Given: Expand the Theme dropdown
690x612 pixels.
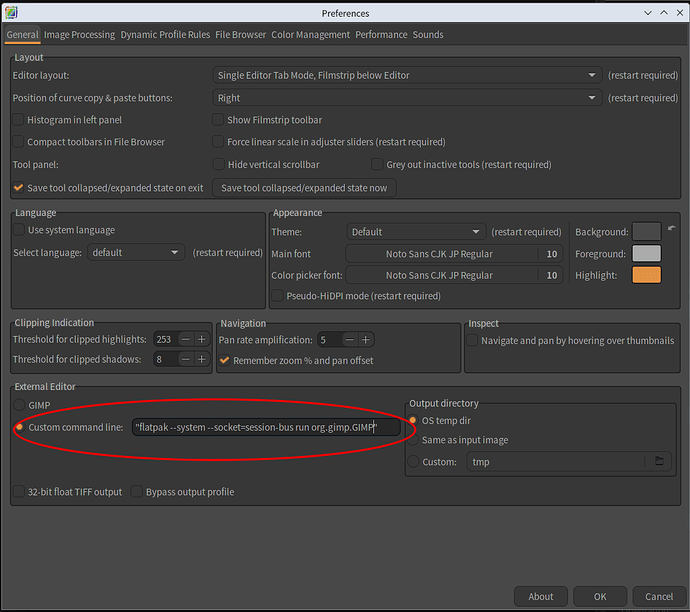Looking at the screenshot, I should point(415,232).
